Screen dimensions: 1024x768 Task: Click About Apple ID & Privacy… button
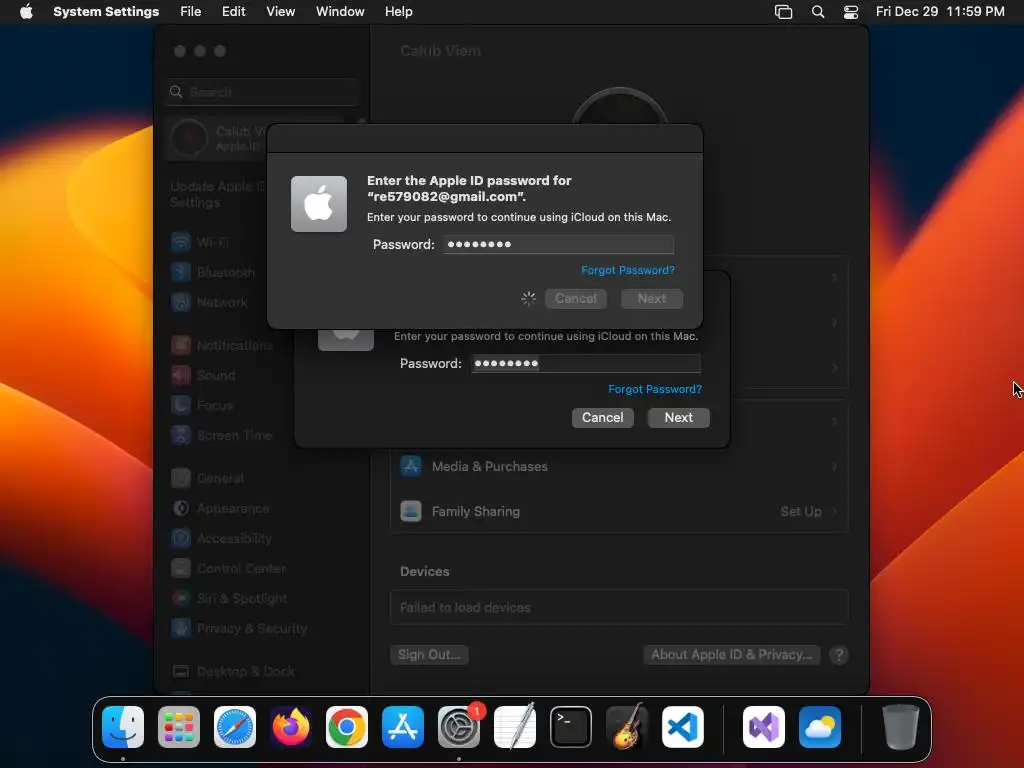point(731,654)
